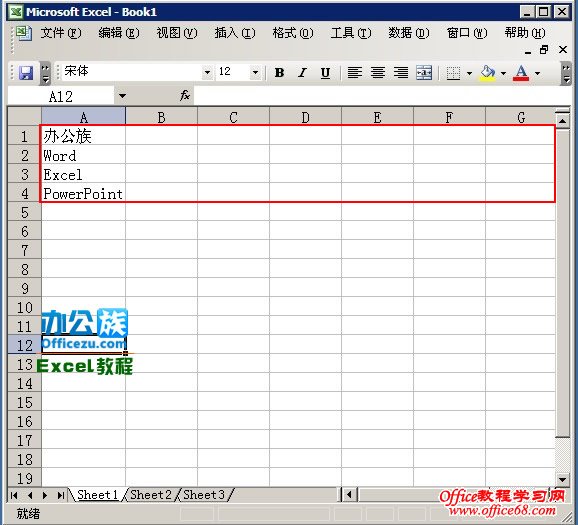This screenshot has width=578, height=525.
Task: Switch to Sheet3 tab
Action: coord(204,495)
